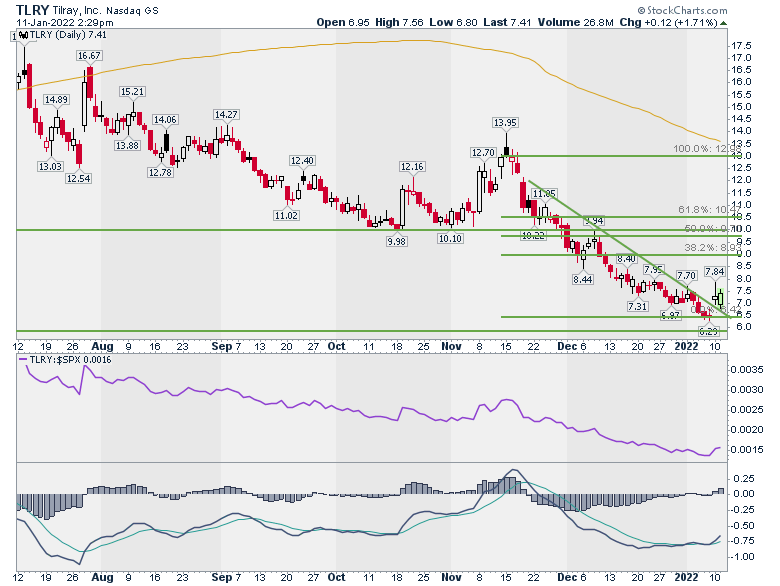Click the 14.27 high price label
This screenshot has height=586, width=780.
click(226, 114)
